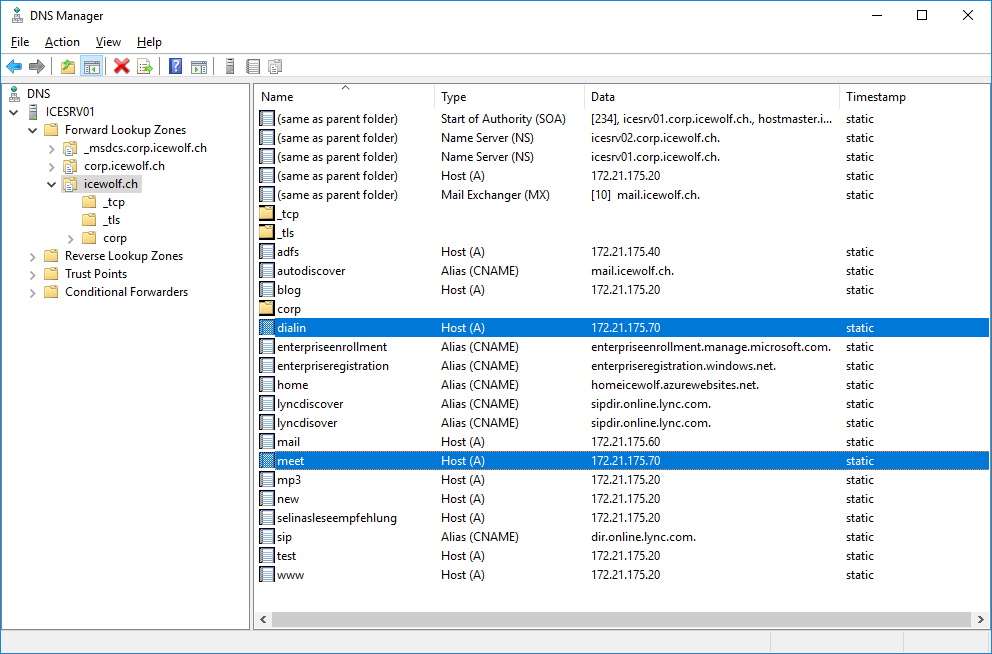This screenshot has width=992, height=654.
Task: Click the record icon next to www
Action: [x=267, y=574]
